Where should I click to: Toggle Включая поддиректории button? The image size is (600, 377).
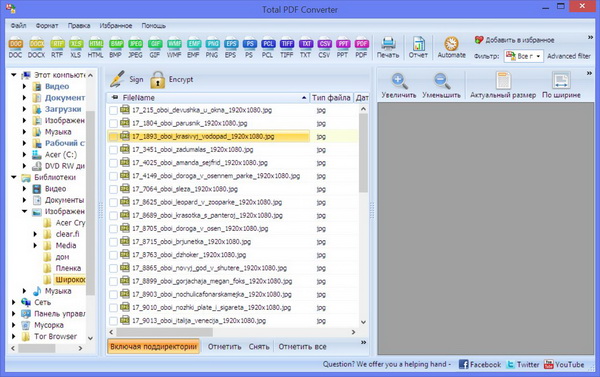tap(153, 346)
